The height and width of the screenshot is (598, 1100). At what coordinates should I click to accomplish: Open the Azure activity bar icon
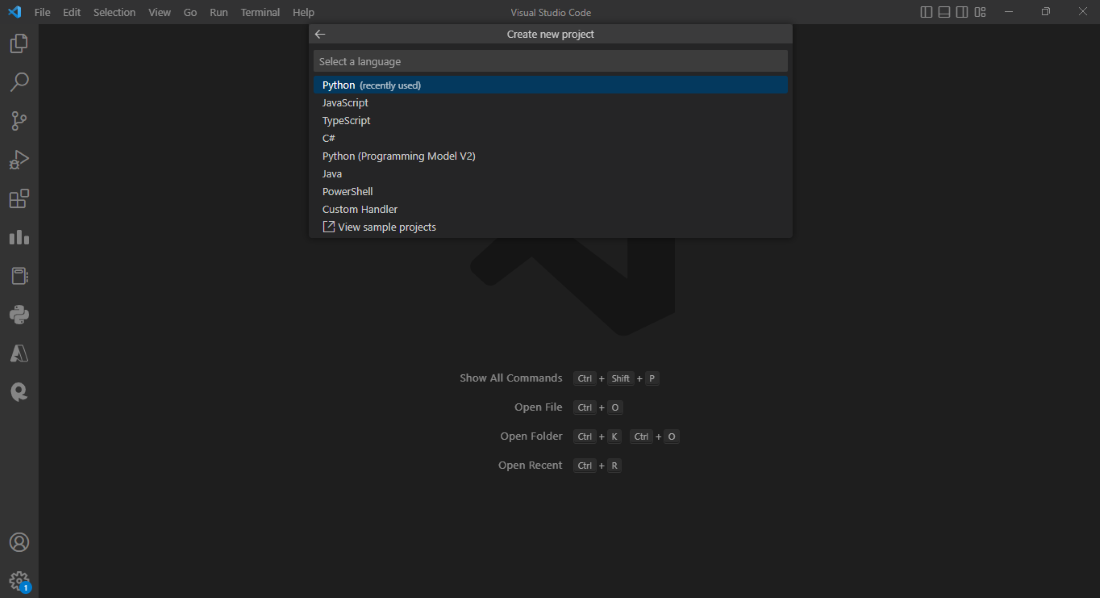(19, 353)
